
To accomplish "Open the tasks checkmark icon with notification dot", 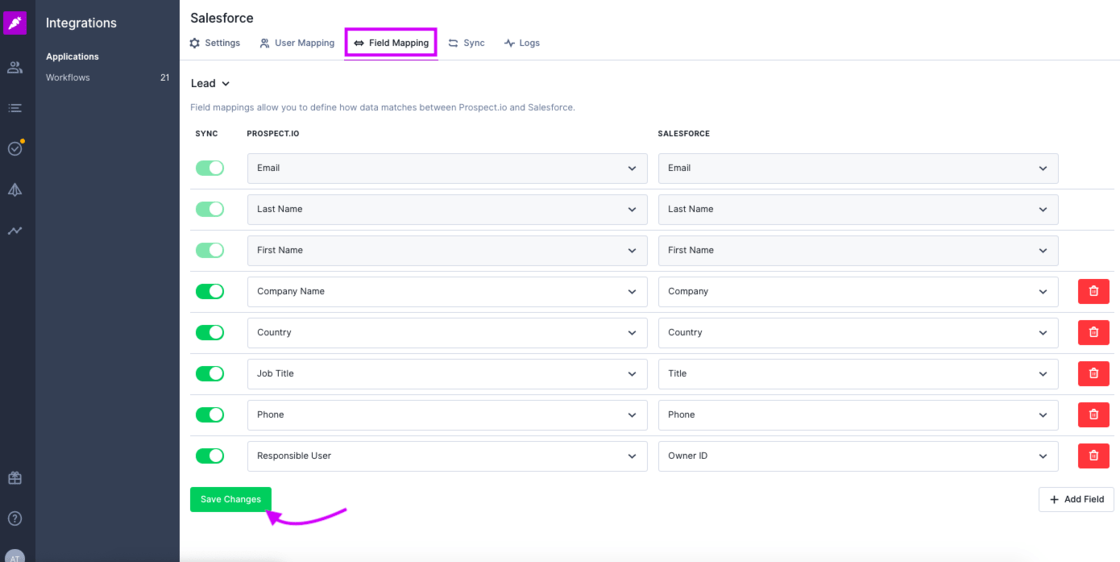I will 15,149.
